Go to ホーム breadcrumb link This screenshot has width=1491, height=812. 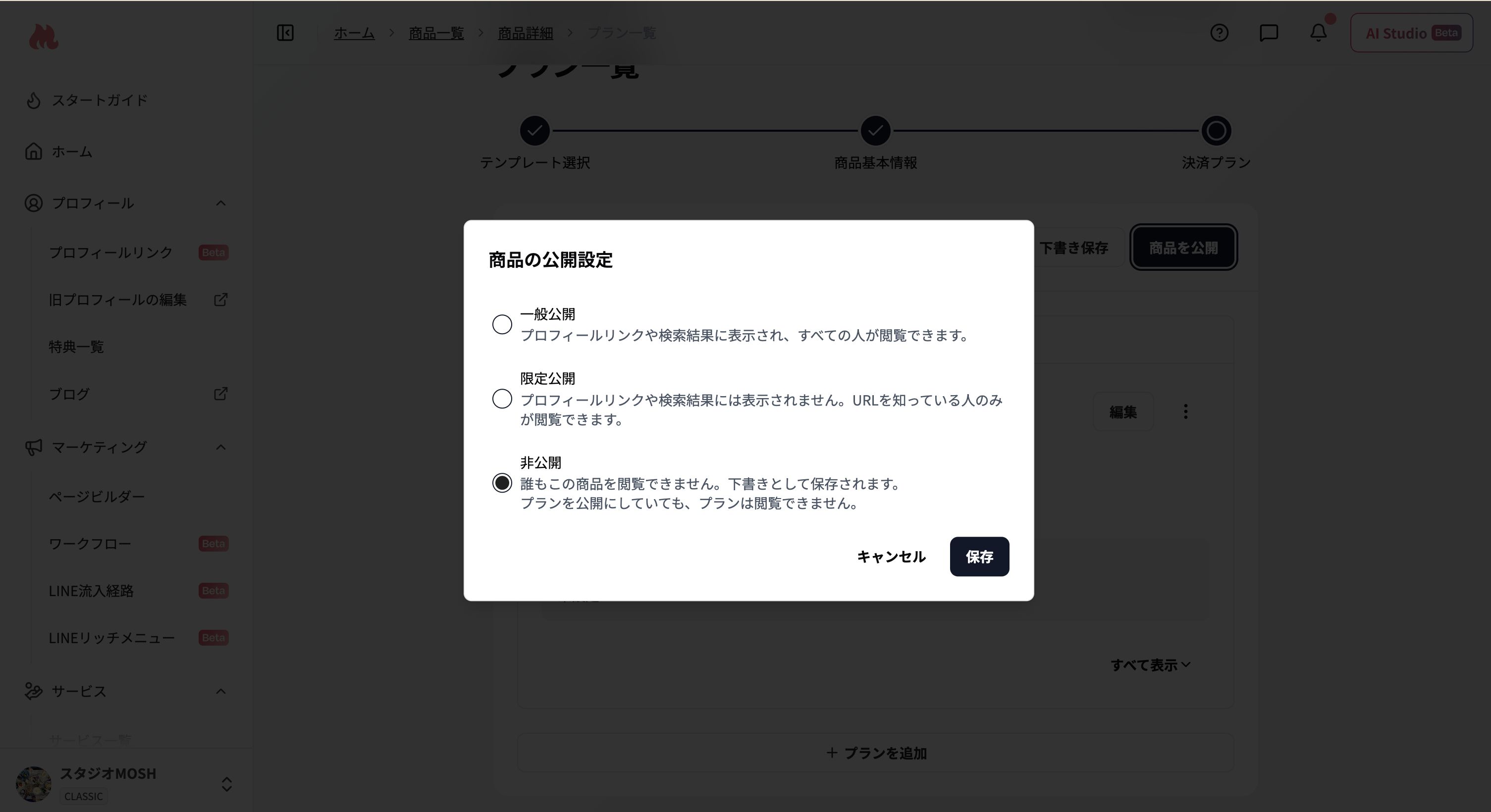pos(354,33)
